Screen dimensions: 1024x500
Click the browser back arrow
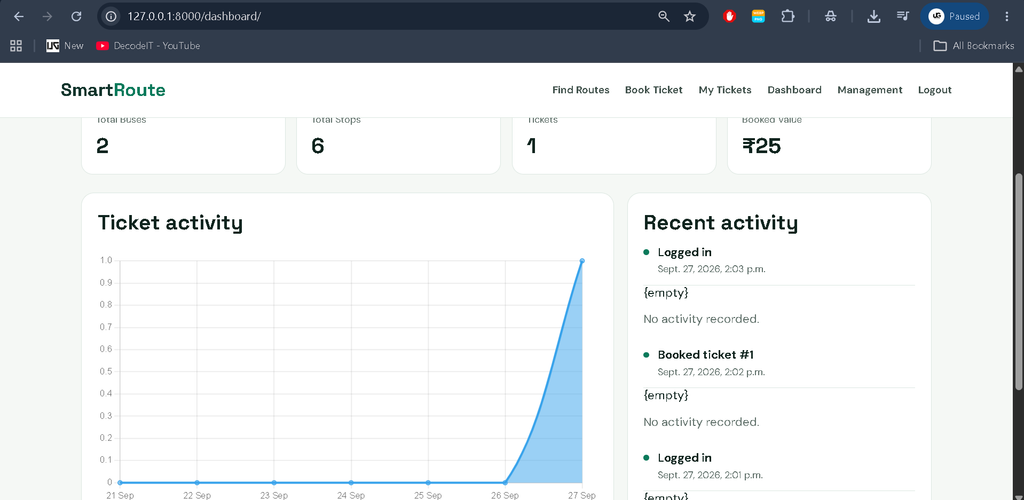click(19, 16)
